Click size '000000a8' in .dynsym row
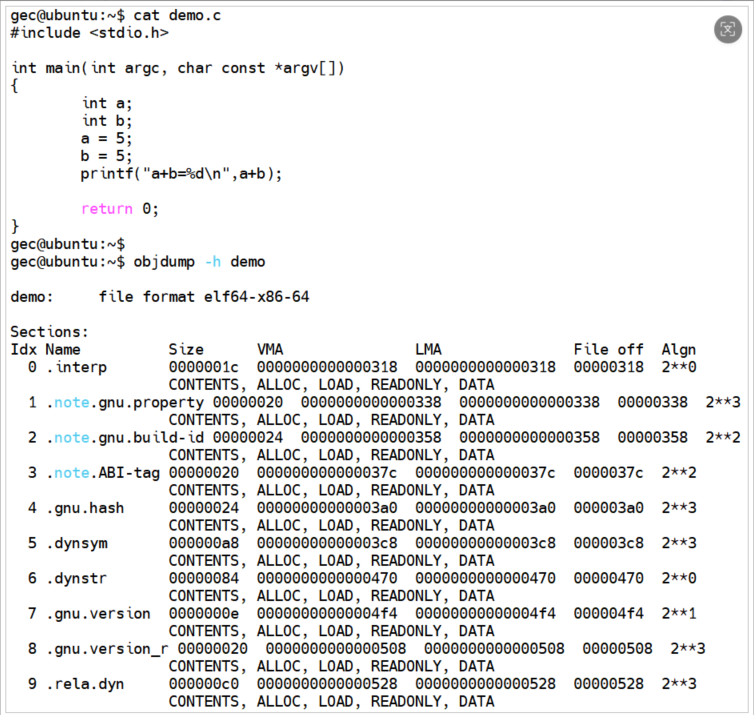Viewport: 754px width, 715px height. point(203,543)
